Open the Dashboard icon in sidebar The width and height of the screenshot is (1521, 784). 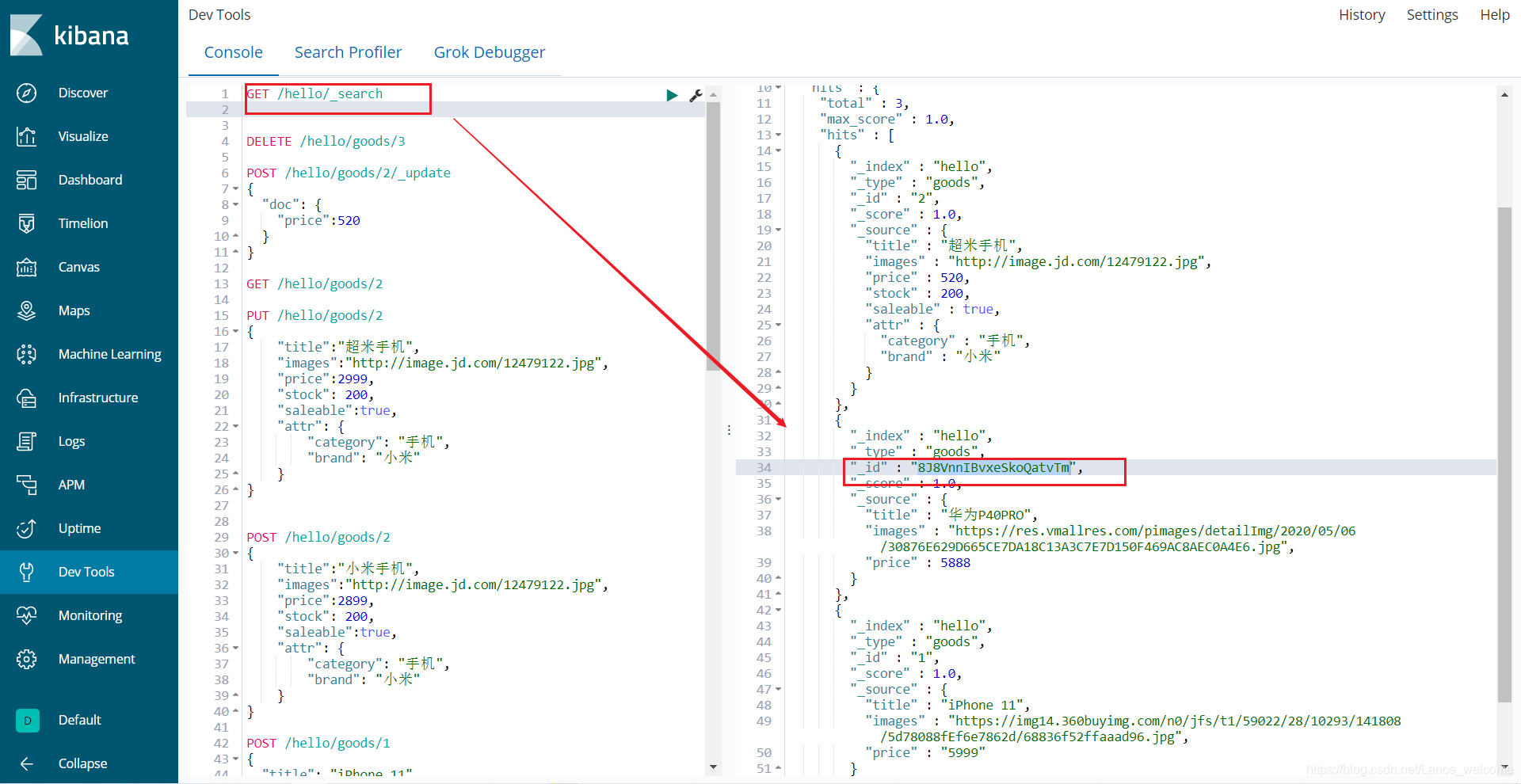[26, 180]
